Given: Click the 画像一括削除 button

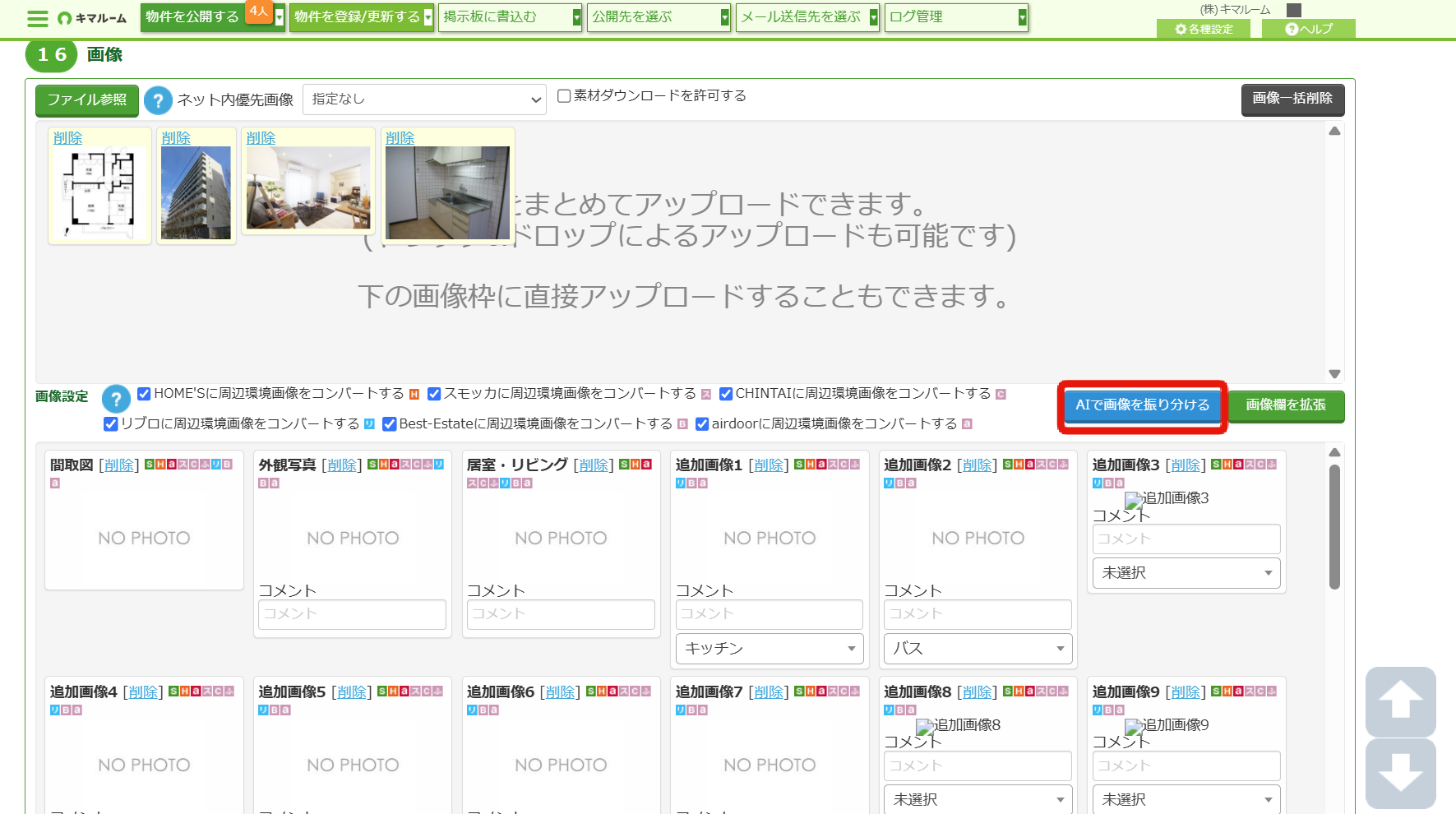Looking at the screenshot, I should click(1292, 99).
